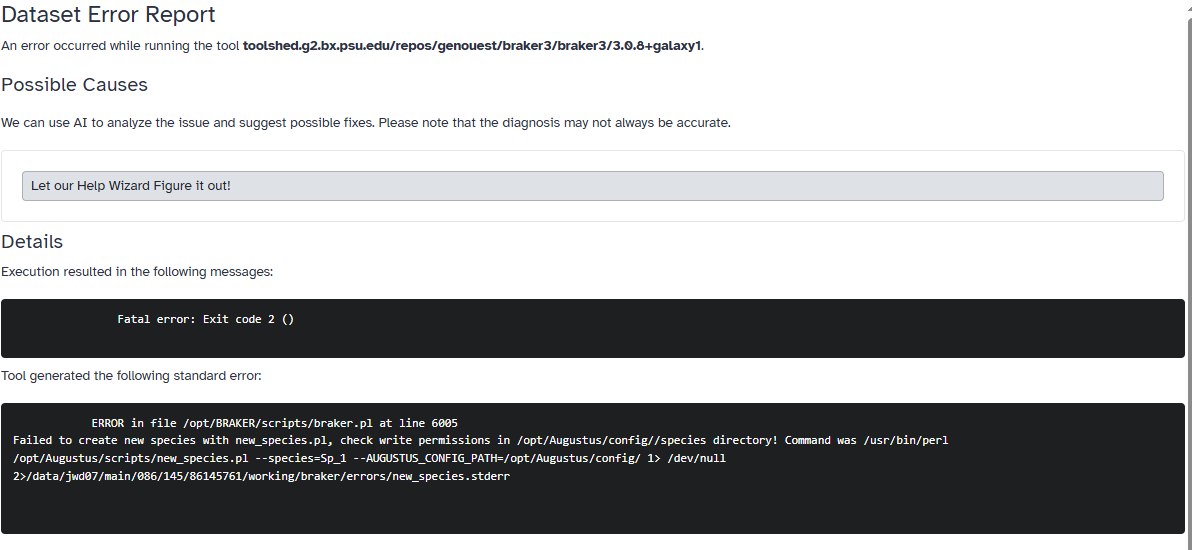Click 'An error occurred while running the tool' text
The width and height of the screenshot is (1192, 550).
point(120,46)
